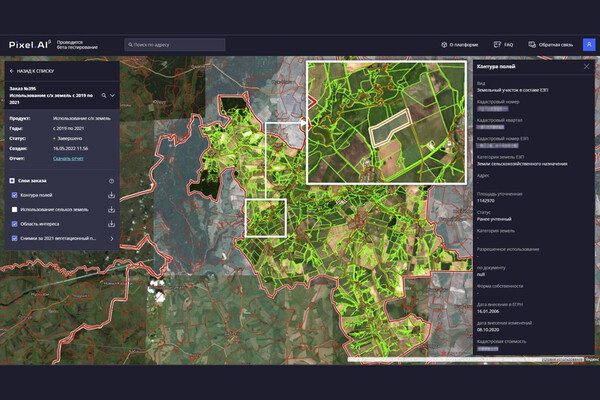Image resolution: width=600 pixels, height=400 pixels.
Task: Go back via 'Назад к списку'
Action: [32, 71]
